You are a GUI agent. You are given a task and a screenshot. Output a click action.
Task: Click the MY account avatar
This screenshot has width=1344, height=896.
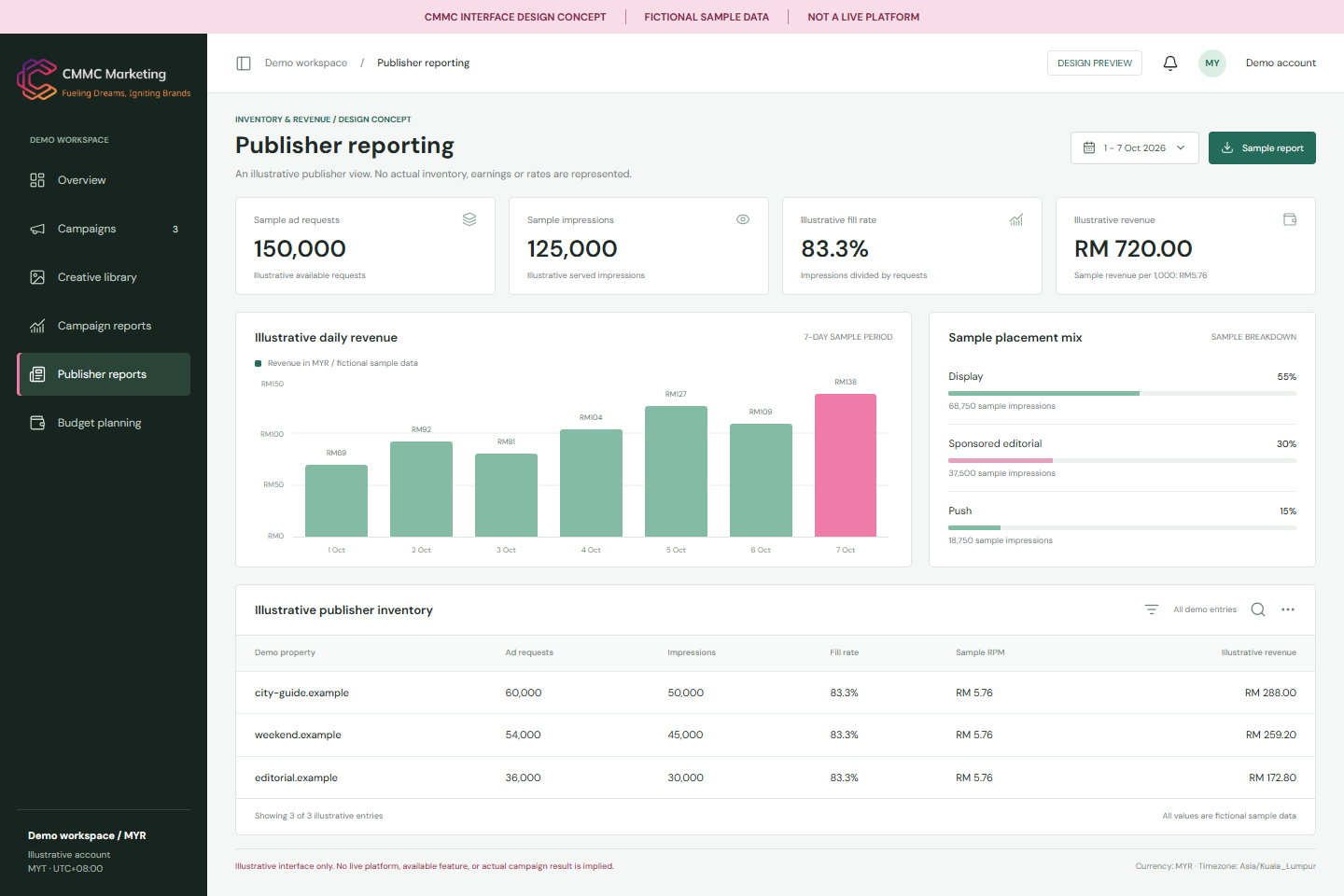pos(1212,63)
